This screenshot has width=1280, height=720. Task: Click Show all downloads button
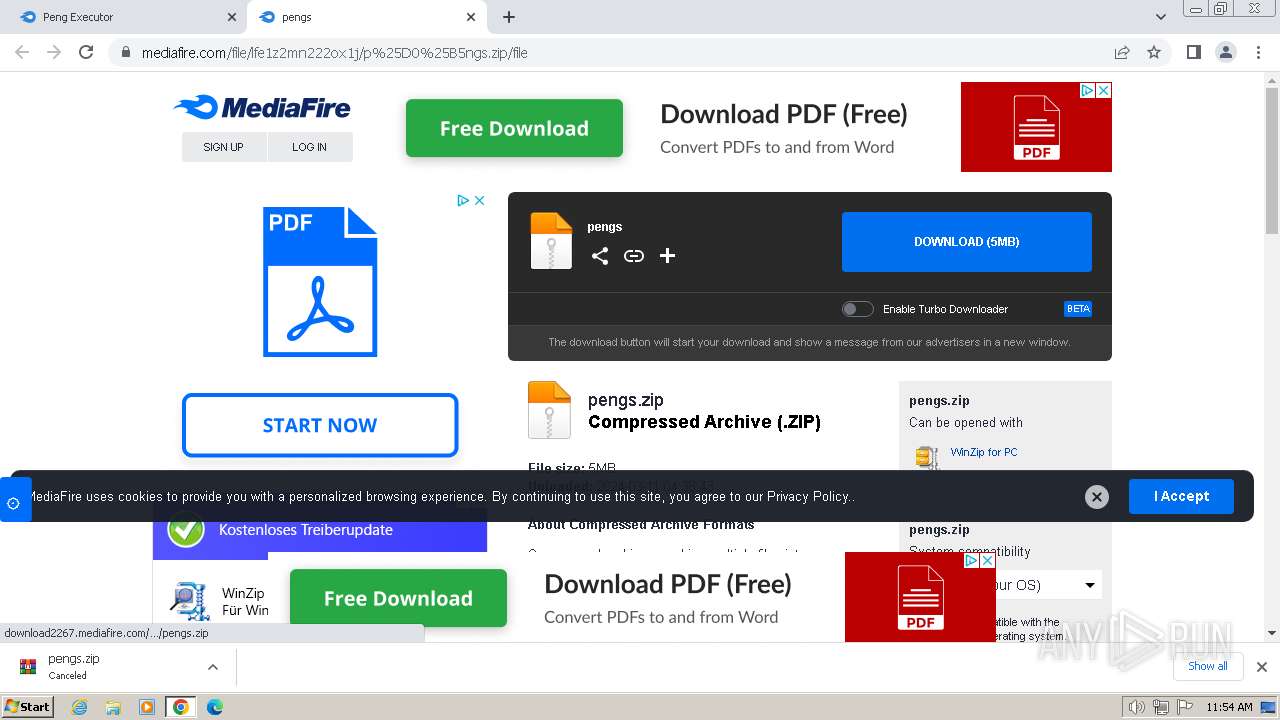coord(1208,667)
